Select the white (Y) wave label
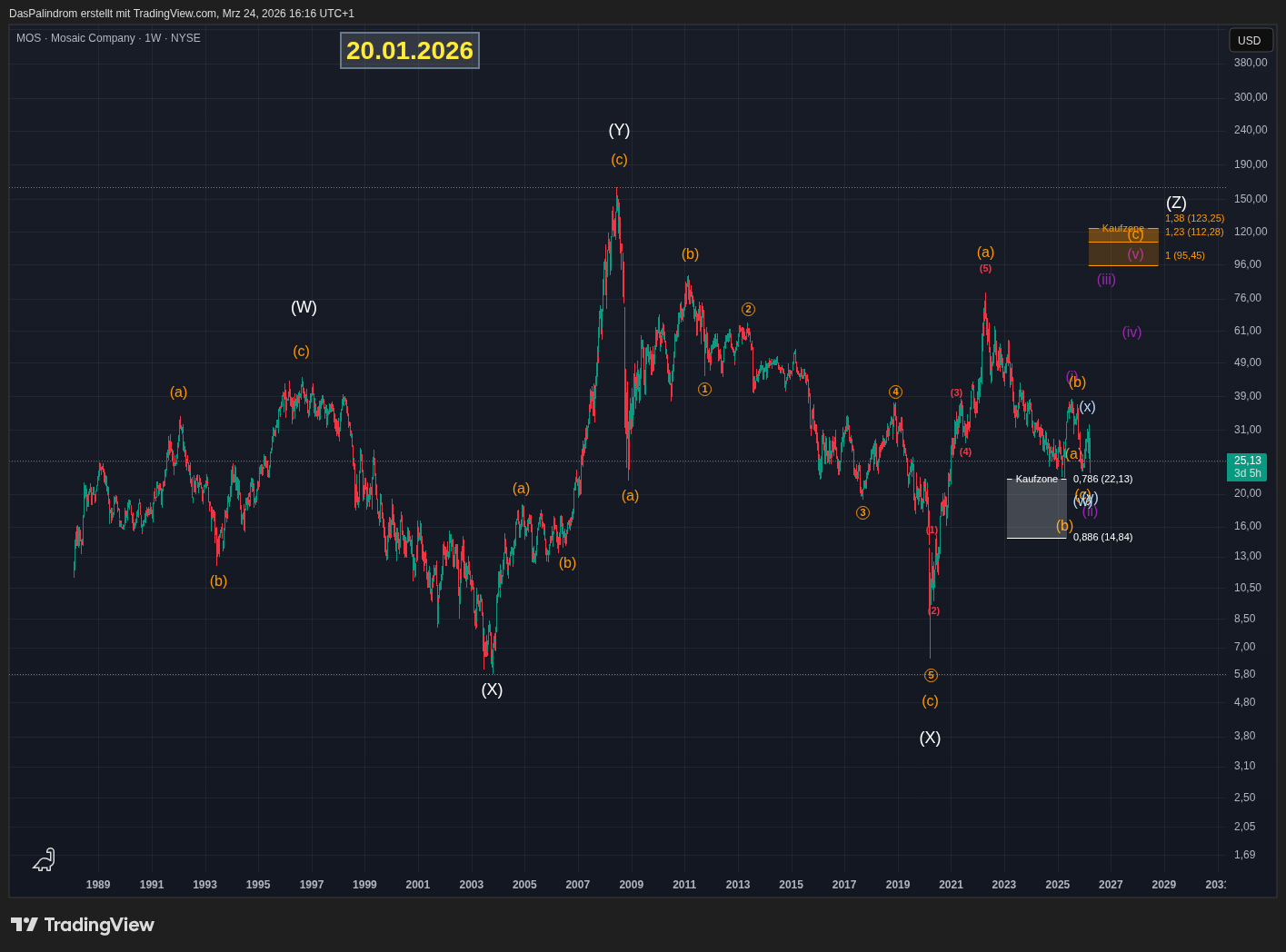1286x952 pixels. (619, 130)
